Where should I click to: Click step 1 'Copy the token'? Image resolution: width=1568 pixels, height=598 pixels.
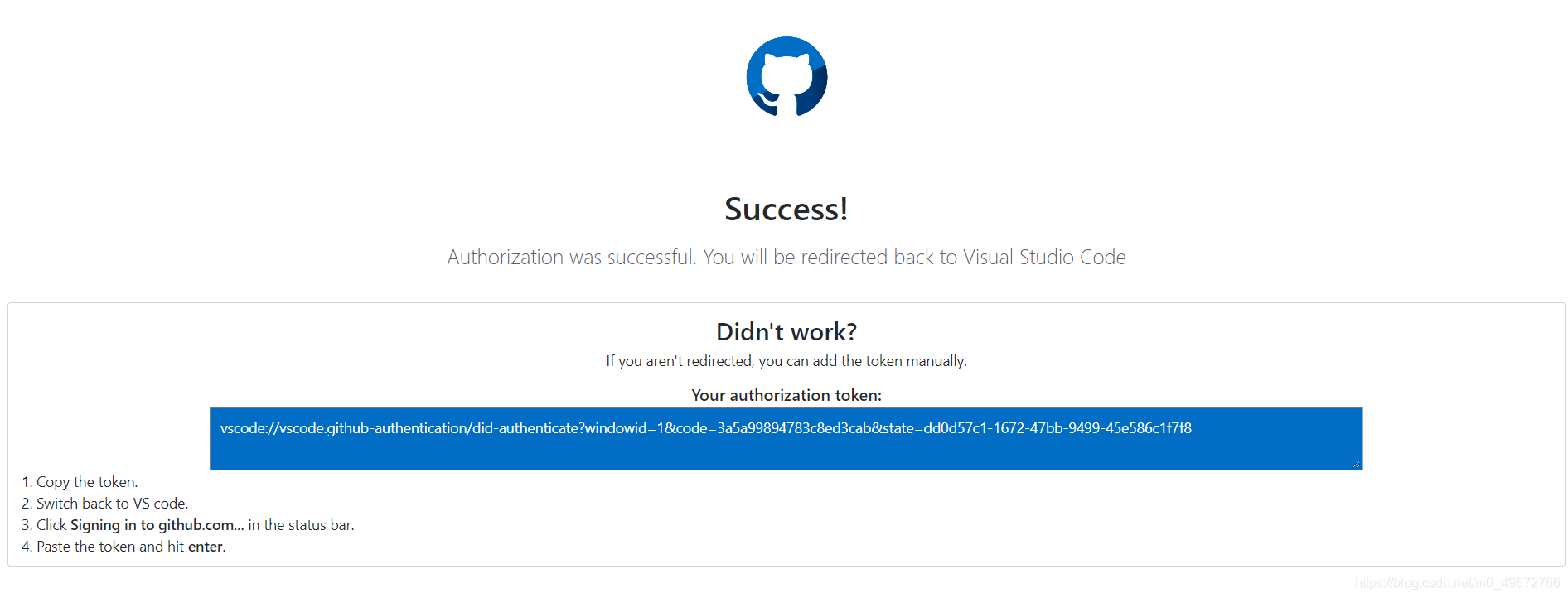click(80, 481)
